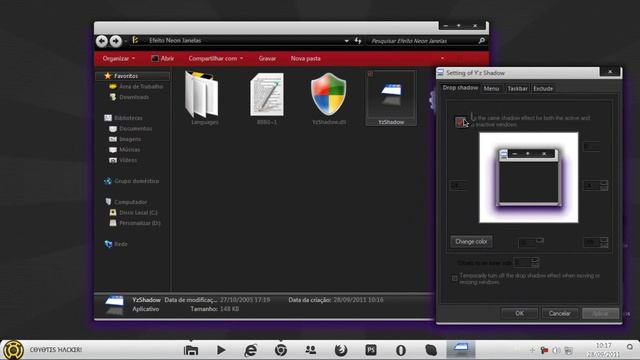Image resolution: width=640 pixels, height=360 pixels.
Task: Open the text document file icon
Action: (x=267, y=94)
